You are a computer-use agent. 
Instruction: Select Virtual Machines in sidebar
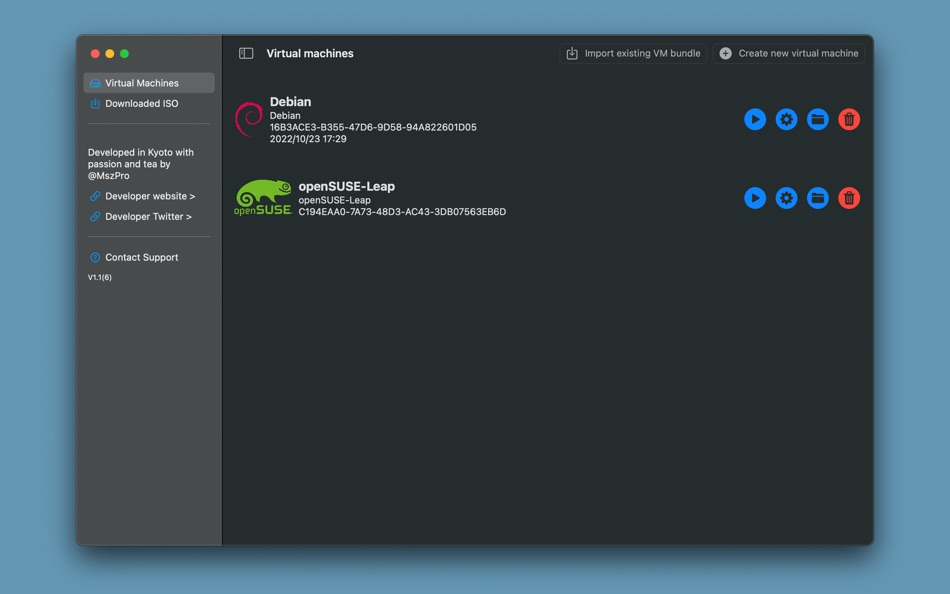pyautogui.click(x=149, y=83)
